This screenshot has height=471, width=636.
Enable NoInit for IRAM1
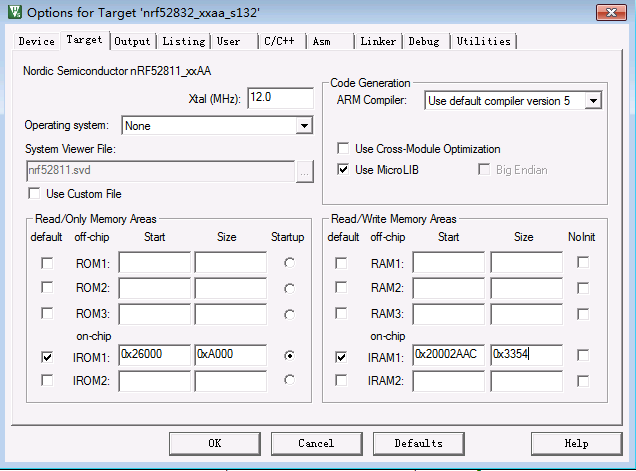pos(583,355)
